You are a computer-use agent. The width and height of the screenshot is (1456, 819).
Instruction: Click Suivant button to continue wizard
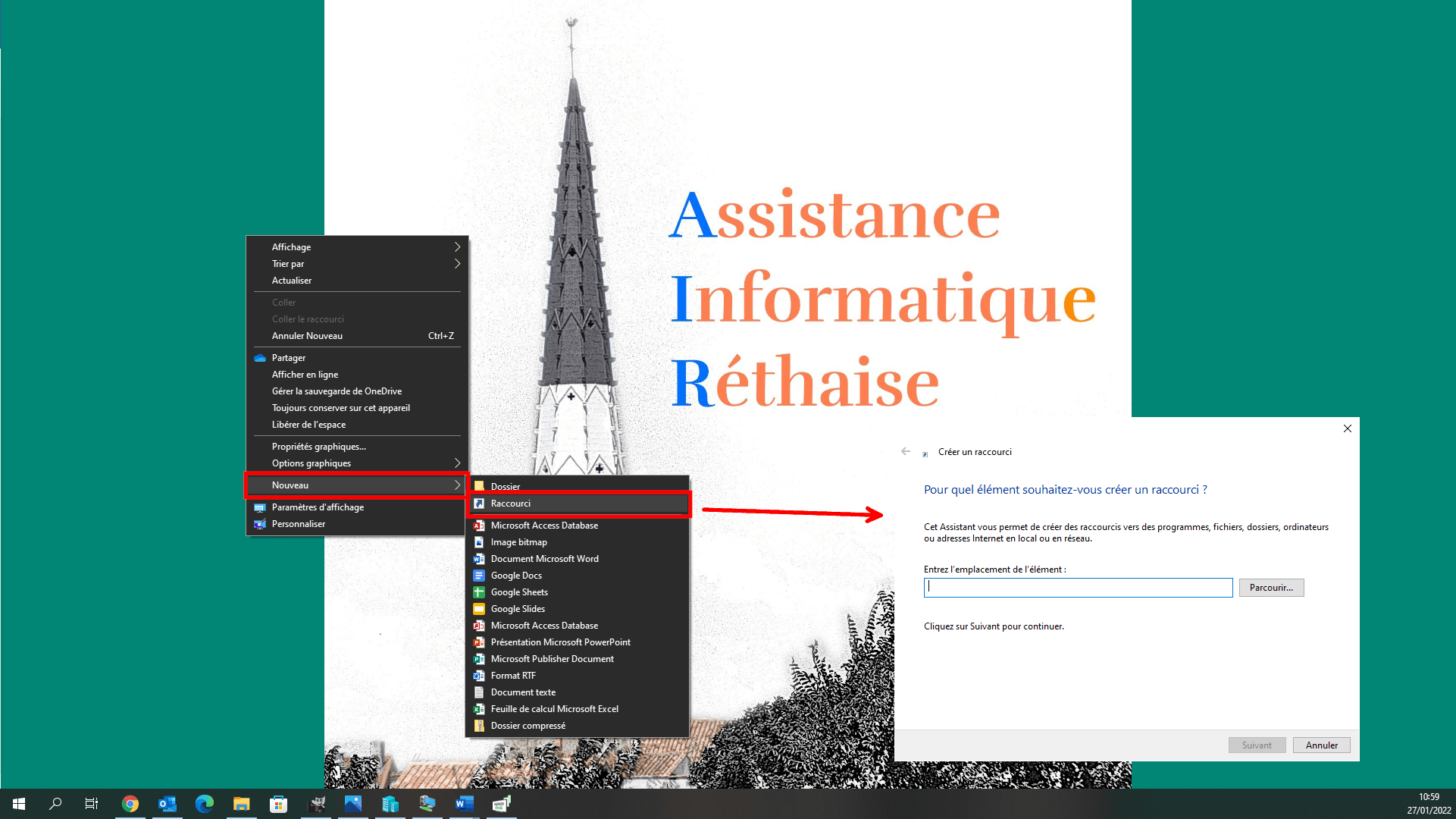[1257, 745]
